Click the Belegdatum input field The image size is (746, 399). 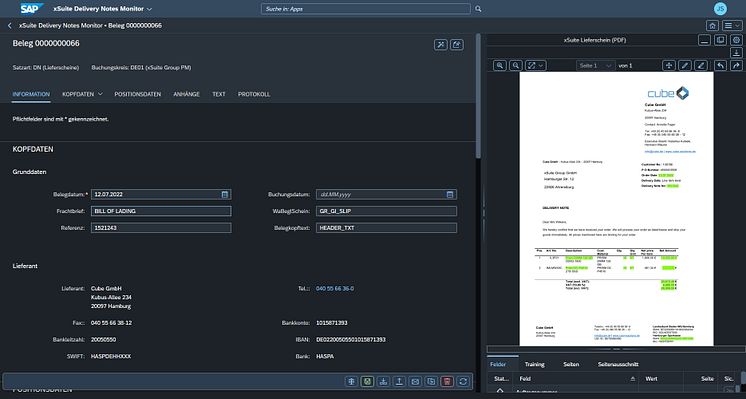161,195
